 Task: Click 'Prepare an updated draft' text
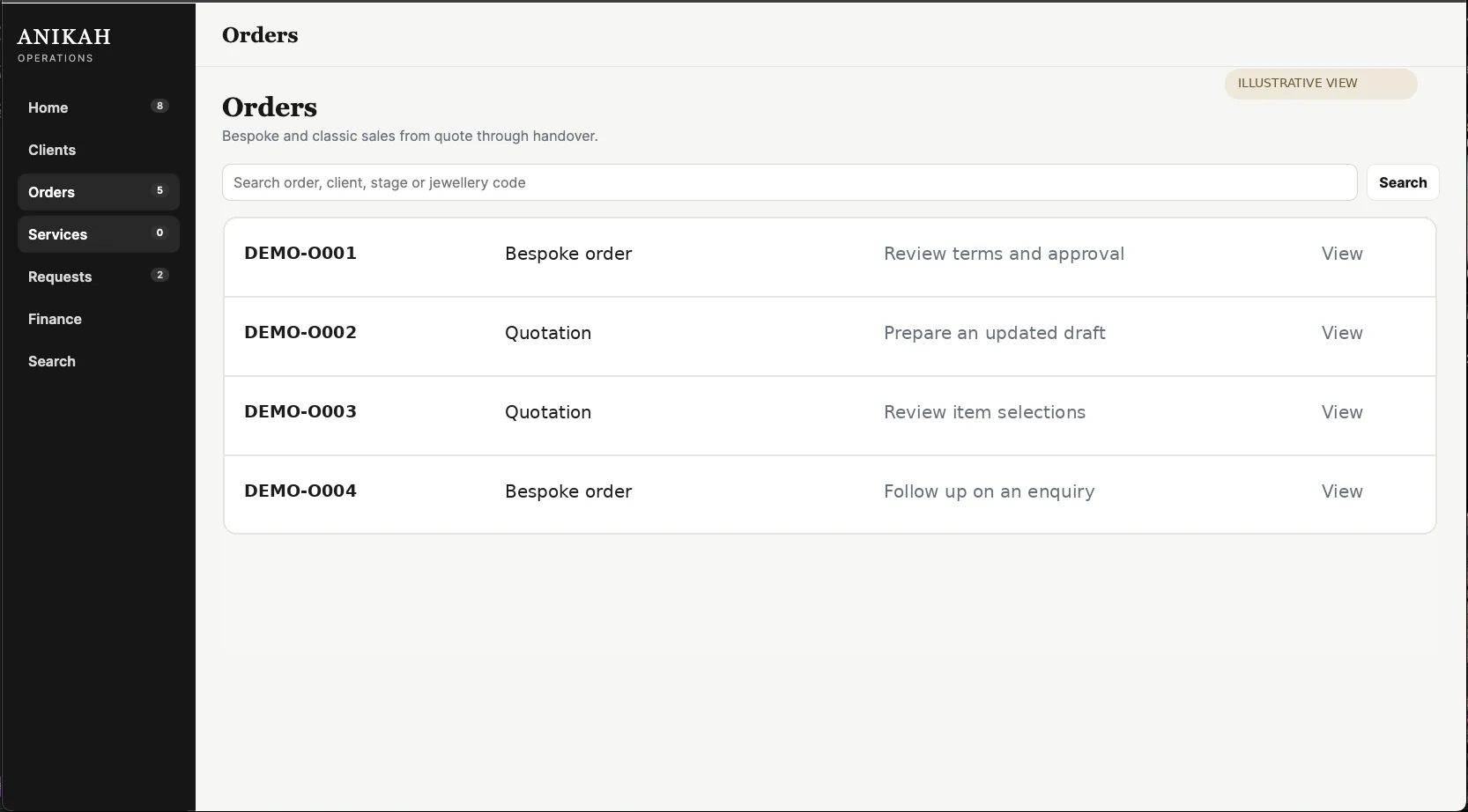995,333
